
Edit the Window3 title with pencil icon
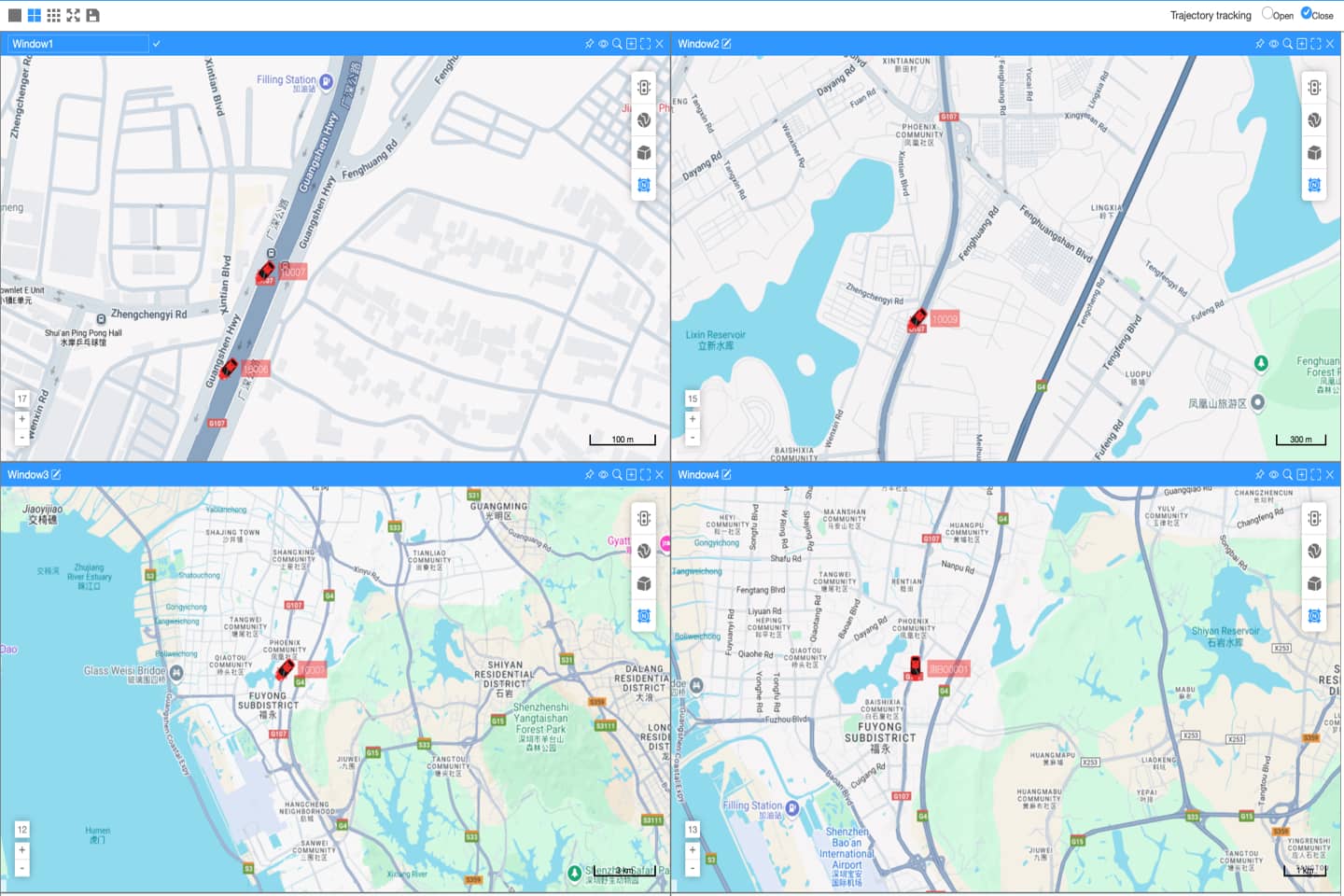coord(56,475)
